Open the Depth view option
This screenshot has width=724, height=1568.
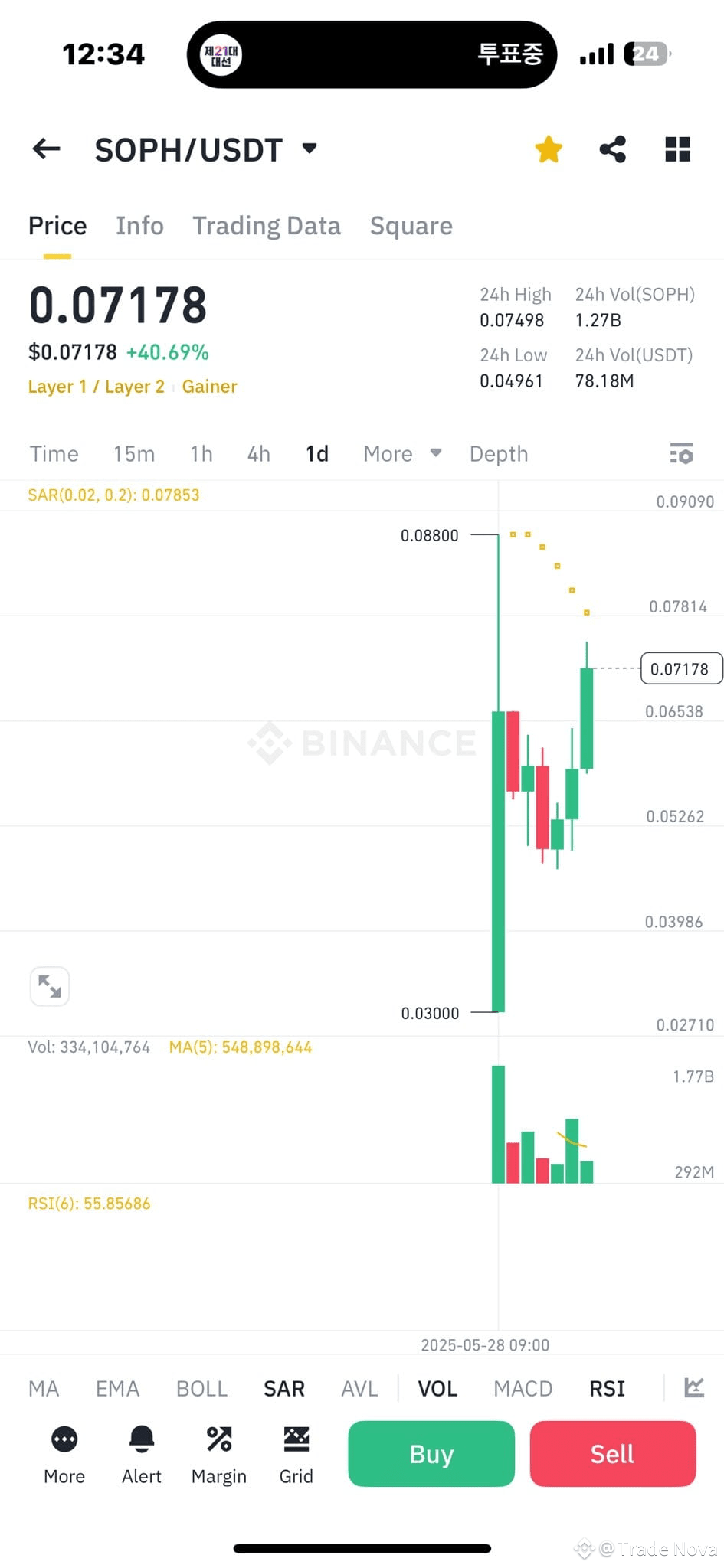[498, 453]
